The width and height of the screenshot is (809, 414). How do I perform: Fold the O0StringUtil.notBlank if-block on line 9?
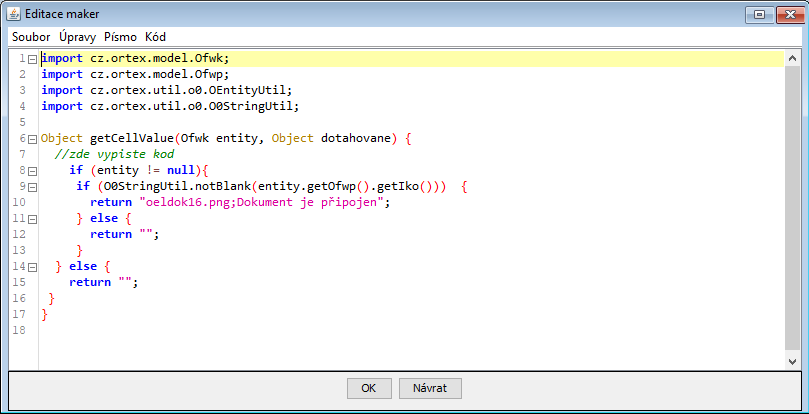click(32, 187)
